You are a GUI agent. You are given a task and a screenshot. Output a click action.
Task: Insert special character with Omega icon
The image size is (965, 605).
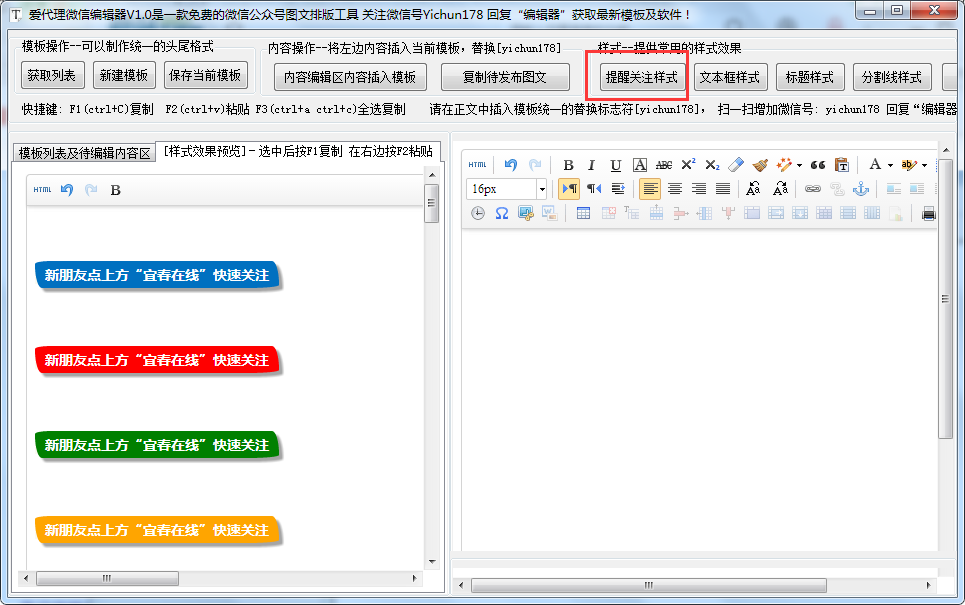pos(501,213)
